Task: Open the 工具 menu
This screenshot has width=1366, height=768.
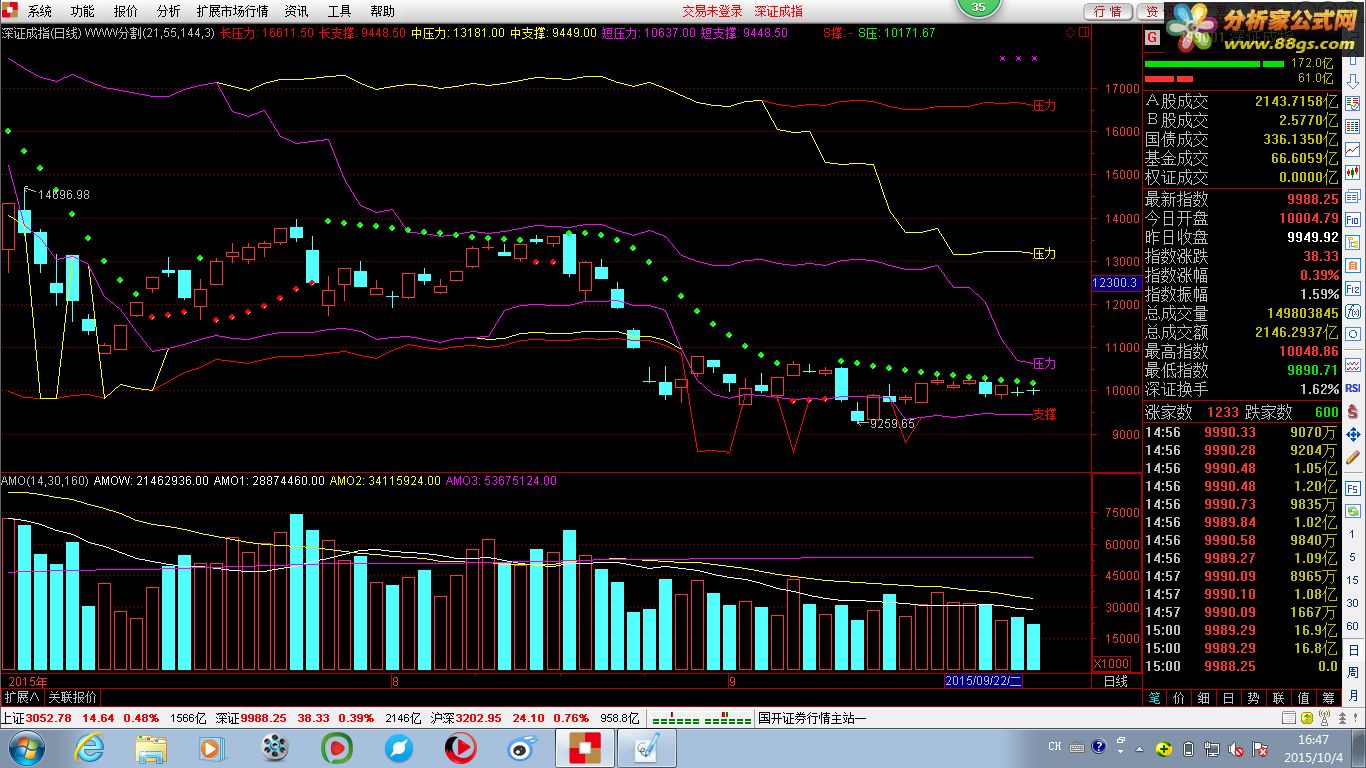Action: click(x=339, y=11)
